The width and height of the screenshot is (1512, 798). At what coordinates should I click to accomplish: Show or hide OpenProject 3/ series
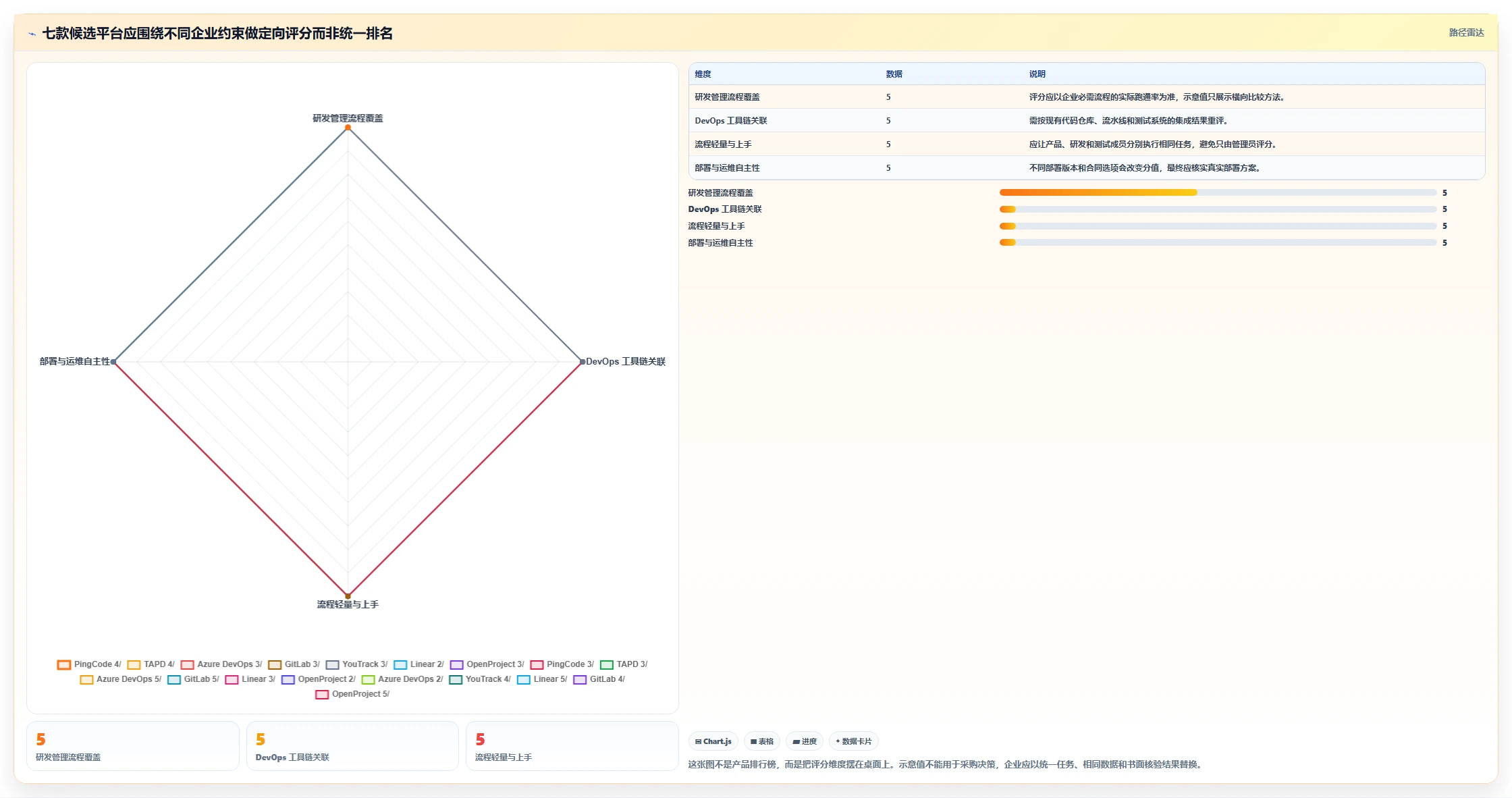pyautogui.click(x=487, y=664)
